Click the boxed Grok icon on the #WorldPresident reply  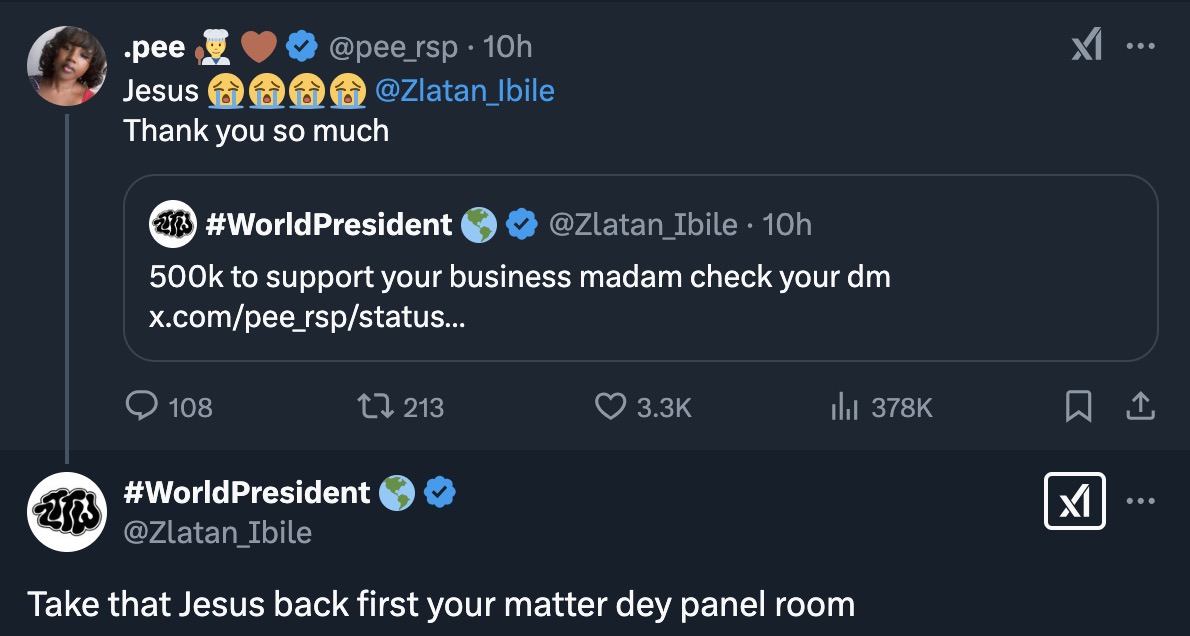click(1074, 500)
